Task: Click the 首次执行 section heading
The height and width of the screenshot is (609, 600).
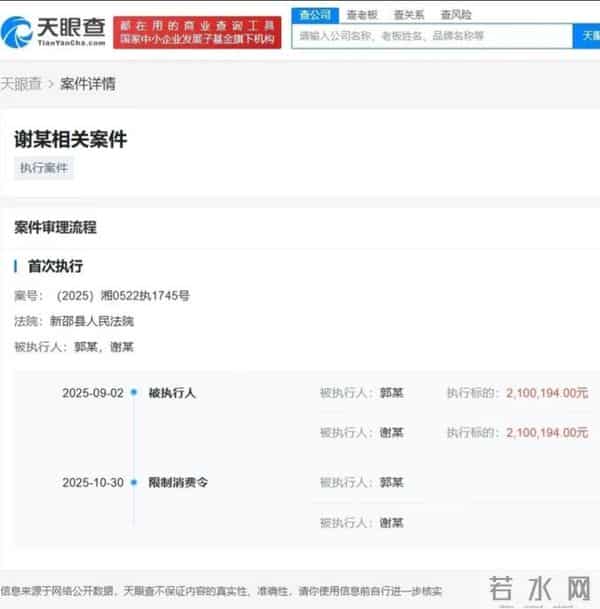Action: (55, 266)
